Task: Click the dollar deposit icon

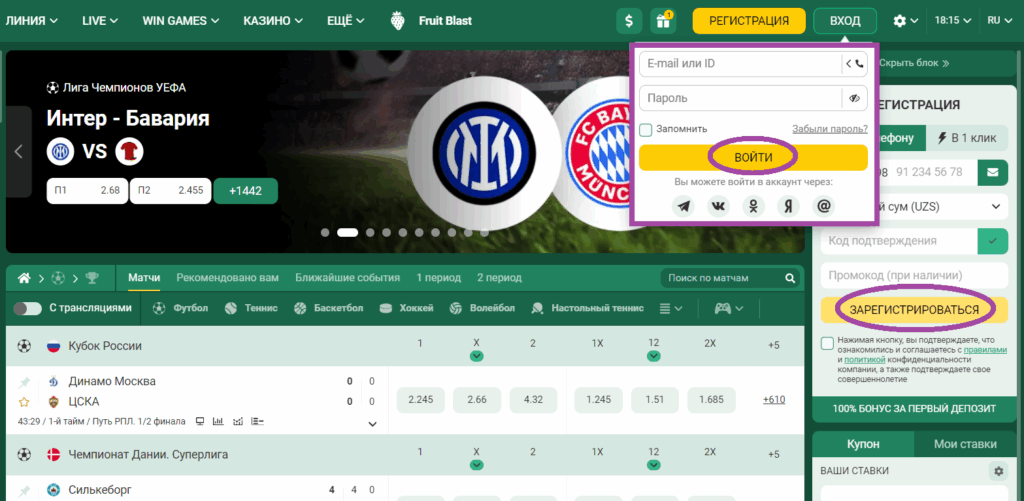Action: click(629, 20)
